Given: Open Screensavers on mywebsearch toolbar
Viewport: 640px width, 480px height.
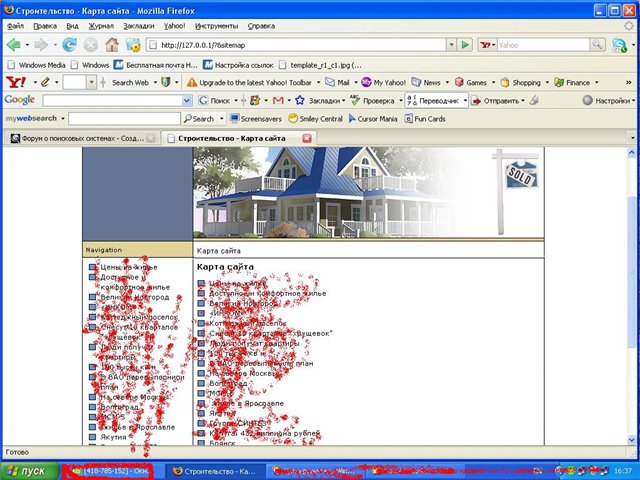Looking at the screenshot, I should (256, 119).
